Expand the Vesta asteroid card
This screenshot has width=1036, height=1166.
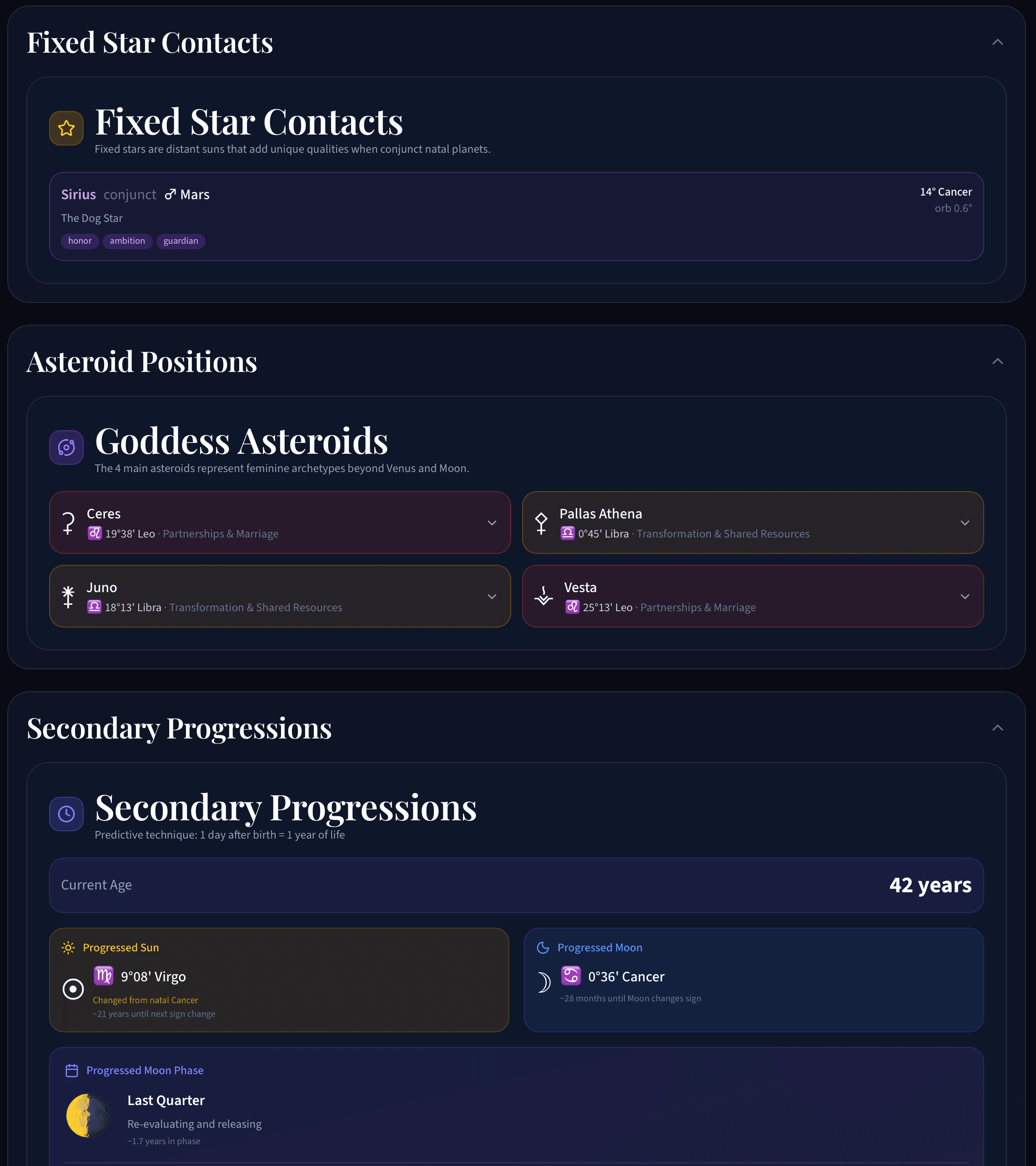pos(965,596)
